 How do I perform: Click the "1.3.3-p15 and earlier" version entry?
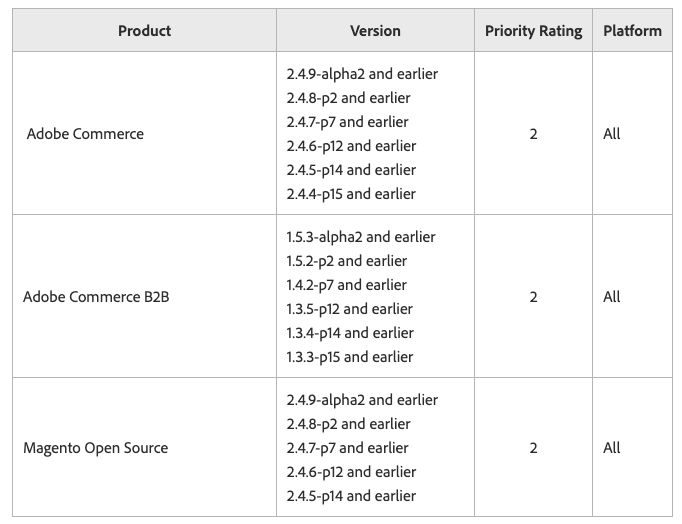click(349, 357)
